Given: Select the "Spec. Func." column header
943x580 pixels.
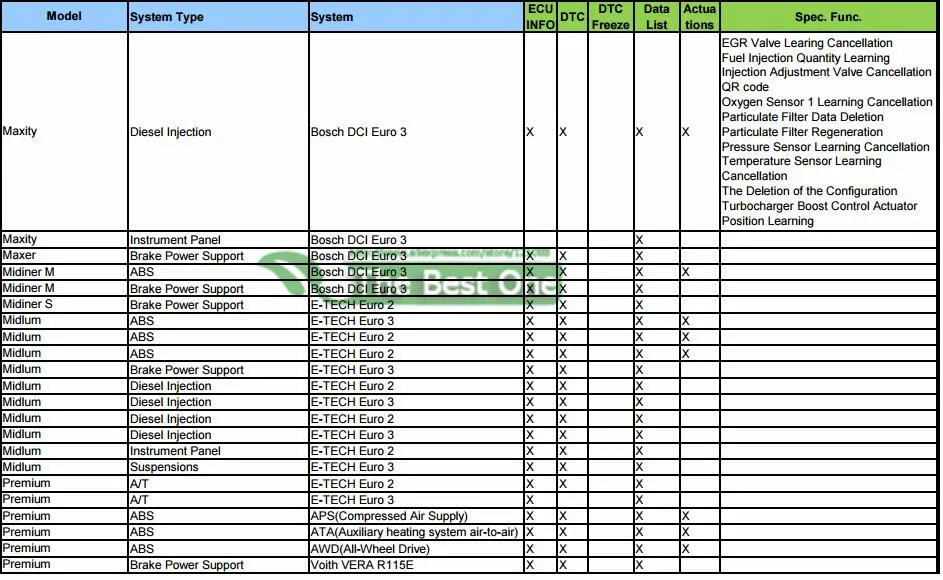Looking at the screenshot, I should point(828,16).
